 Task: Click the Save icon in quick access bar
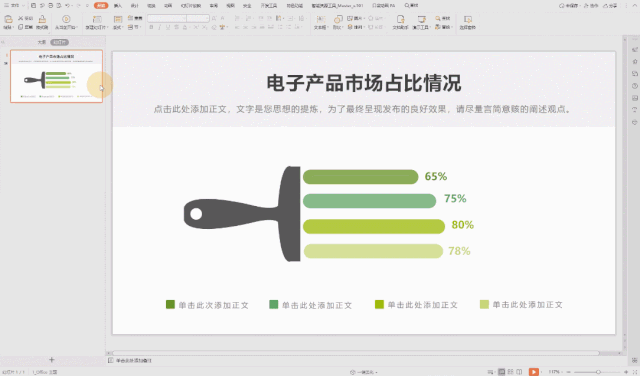pyautogui.click(x=33, y=5)
